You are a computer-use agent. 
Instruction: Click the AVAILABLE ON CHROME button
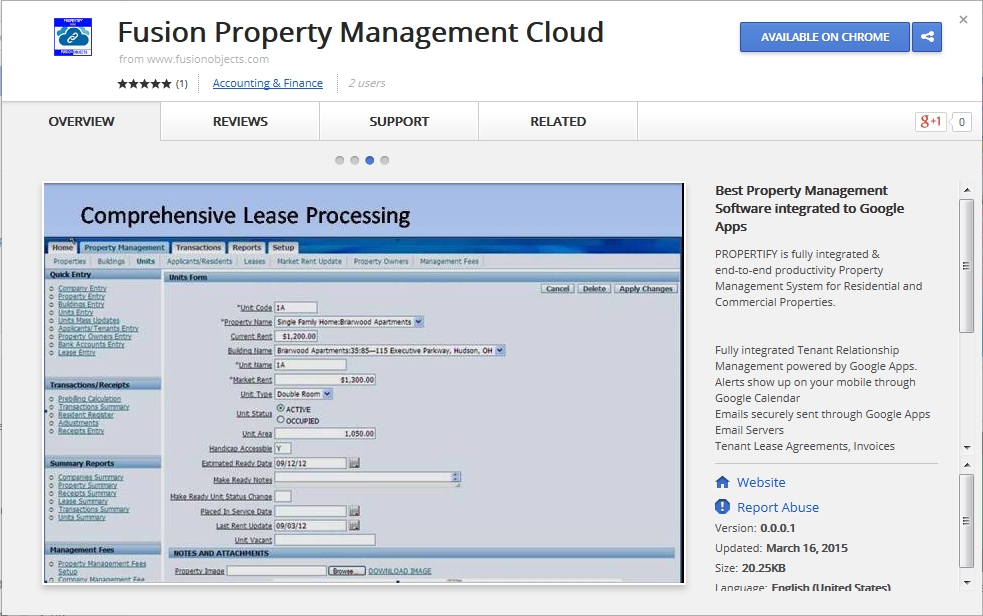(825, 37)
